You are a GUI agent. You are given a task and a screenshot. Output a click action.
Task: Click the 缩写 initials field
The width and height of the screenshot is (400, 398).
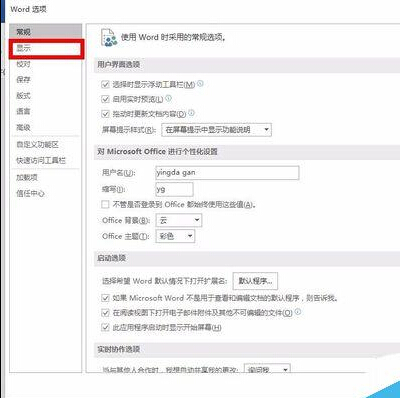point(174,189)
